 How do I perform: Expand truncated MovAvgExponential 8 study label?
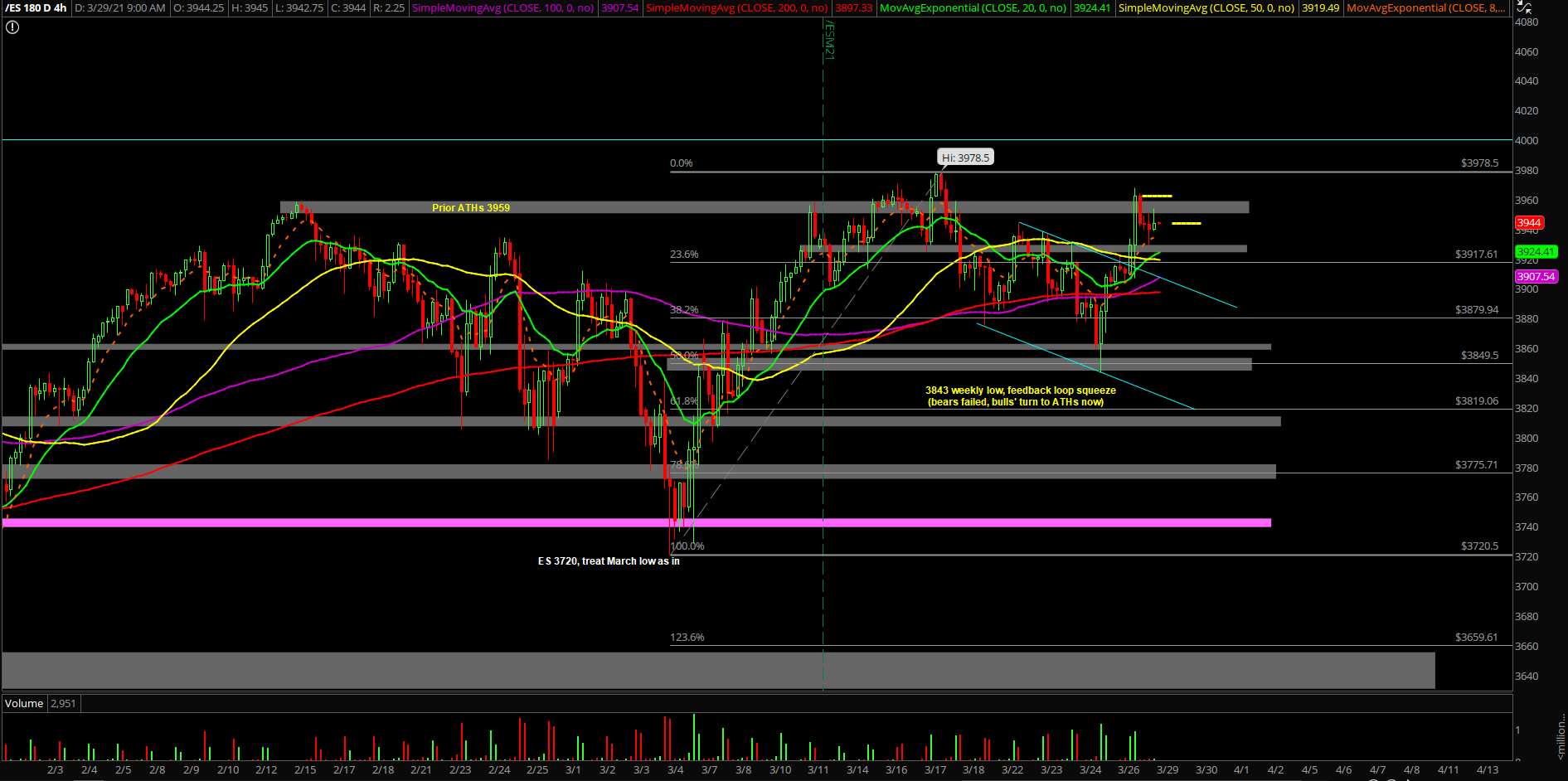1425,8
